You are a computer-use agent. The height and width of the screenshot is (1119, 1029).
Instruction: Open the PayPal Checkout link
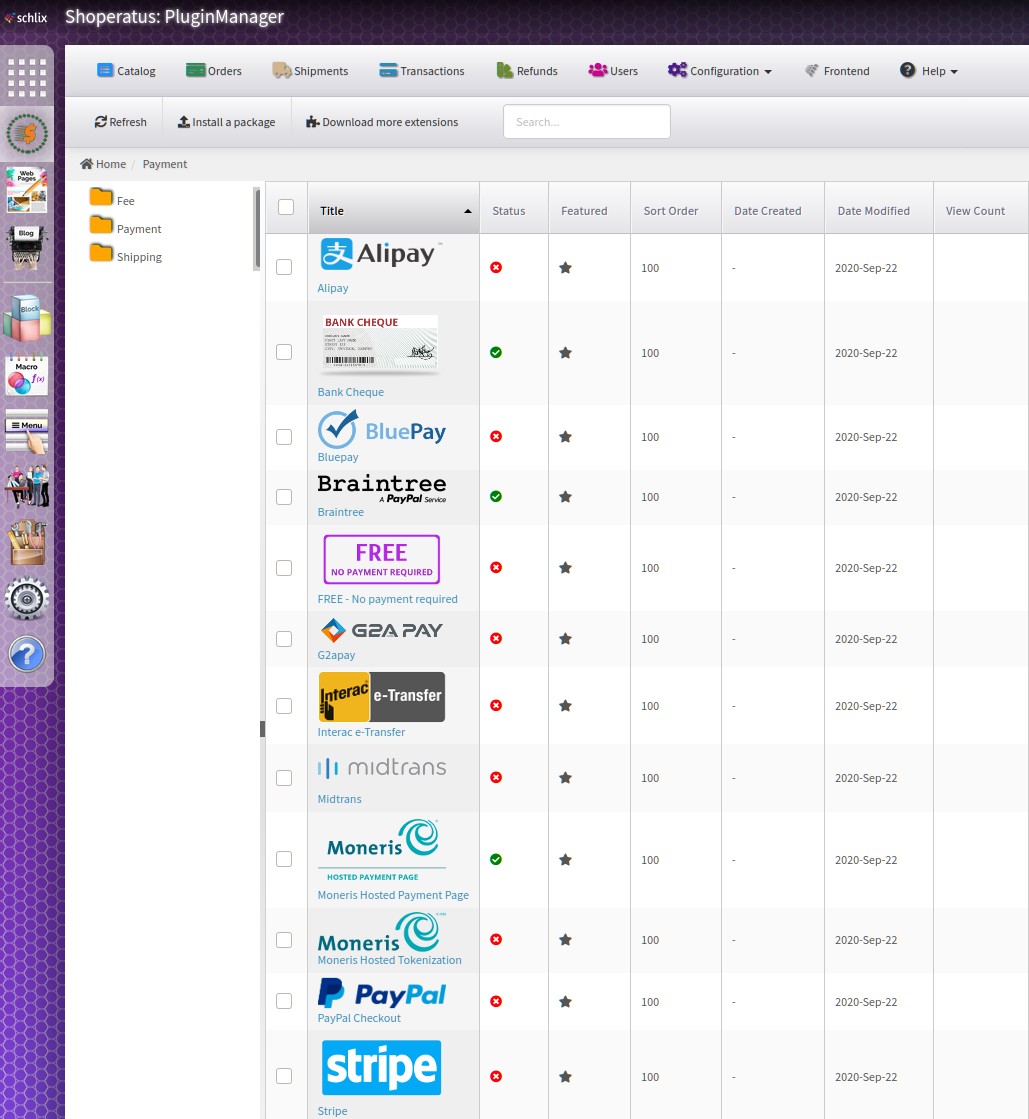click(359, 1018)
